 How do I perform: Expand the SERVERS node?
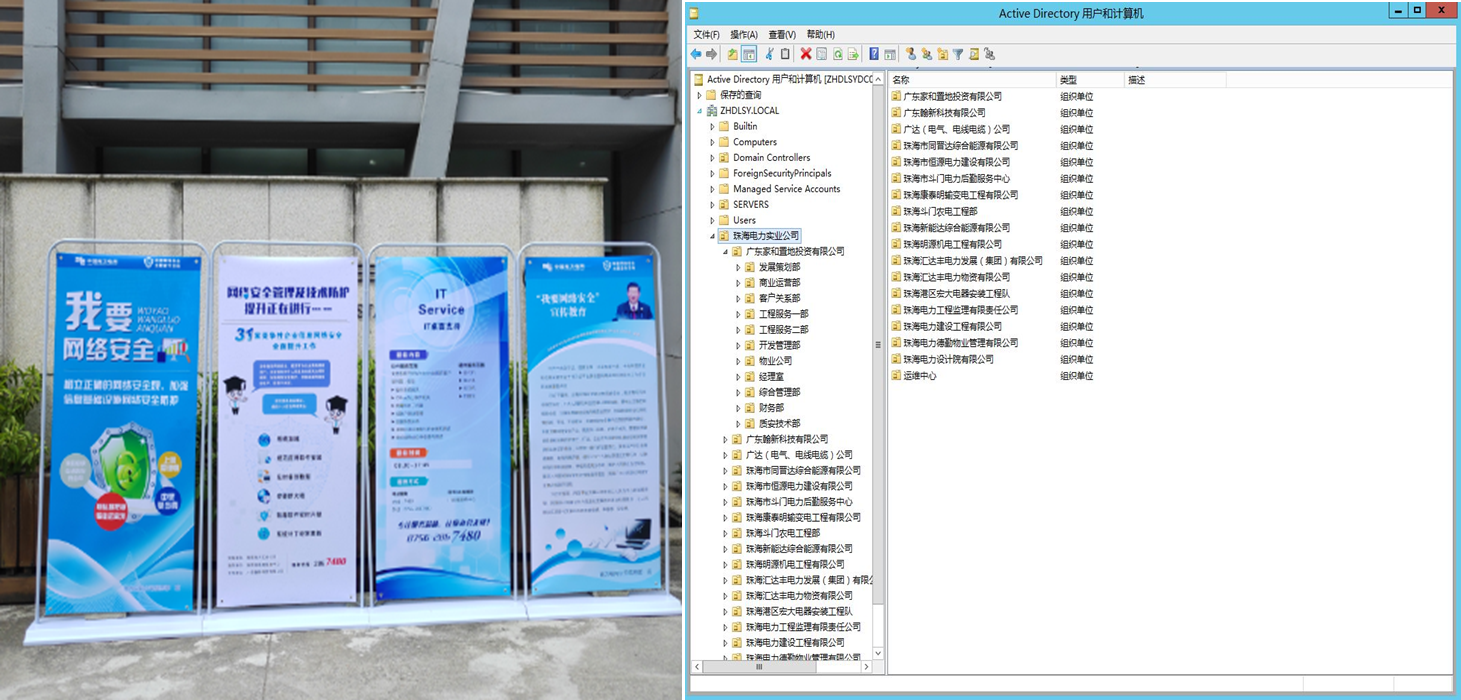click(x=712, y=205)
